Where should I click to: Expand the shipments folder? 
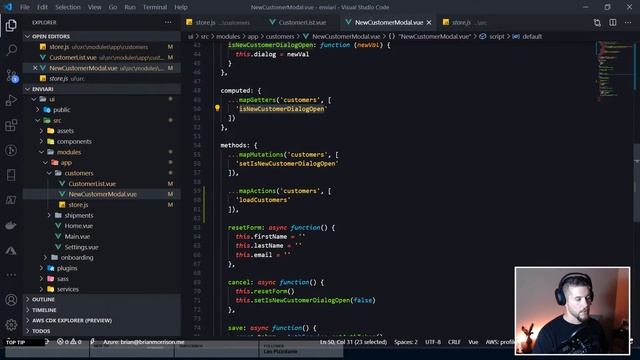[49, 216]
